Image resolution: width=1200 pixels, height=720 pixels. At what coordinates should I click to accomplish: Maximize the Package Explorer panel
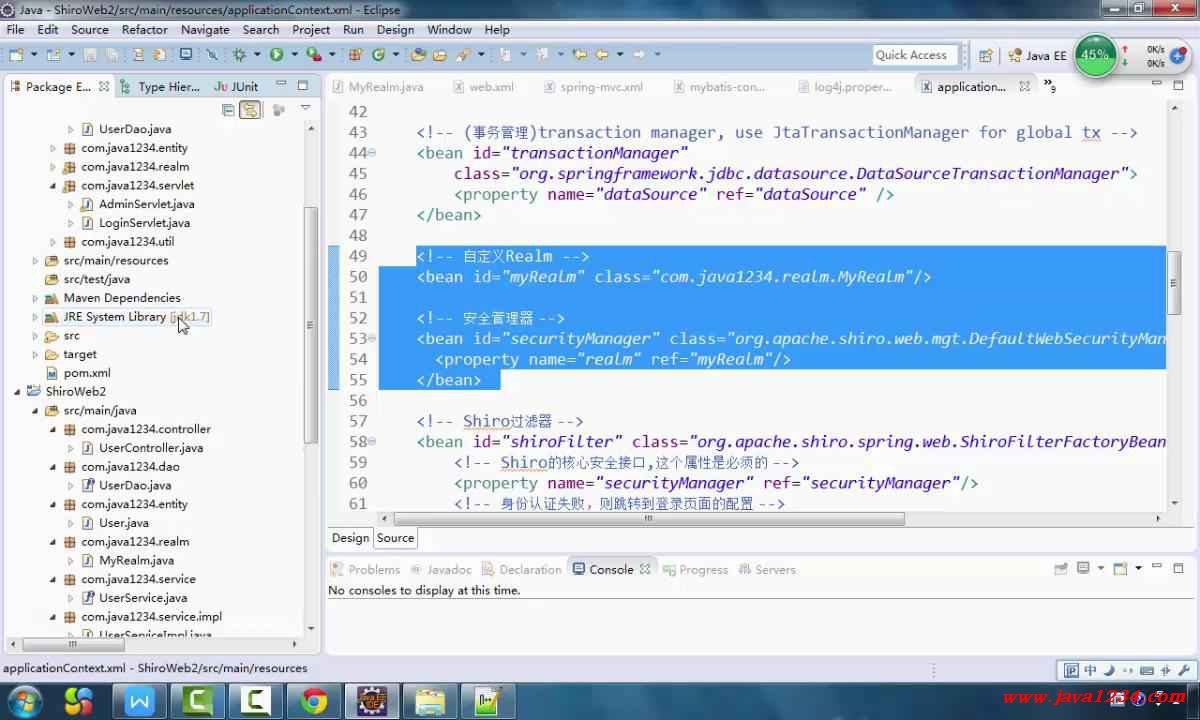click(303, 87)
